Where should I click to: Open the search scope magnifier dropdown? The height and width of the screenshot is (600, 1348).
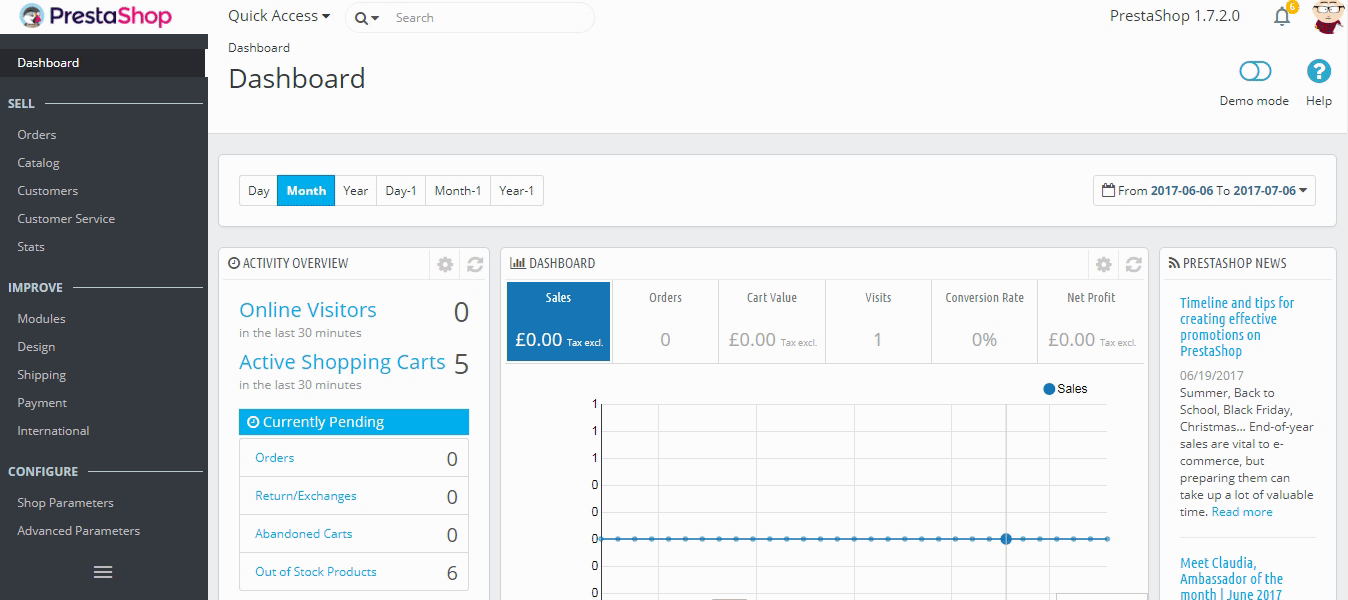tap(366, 18)
